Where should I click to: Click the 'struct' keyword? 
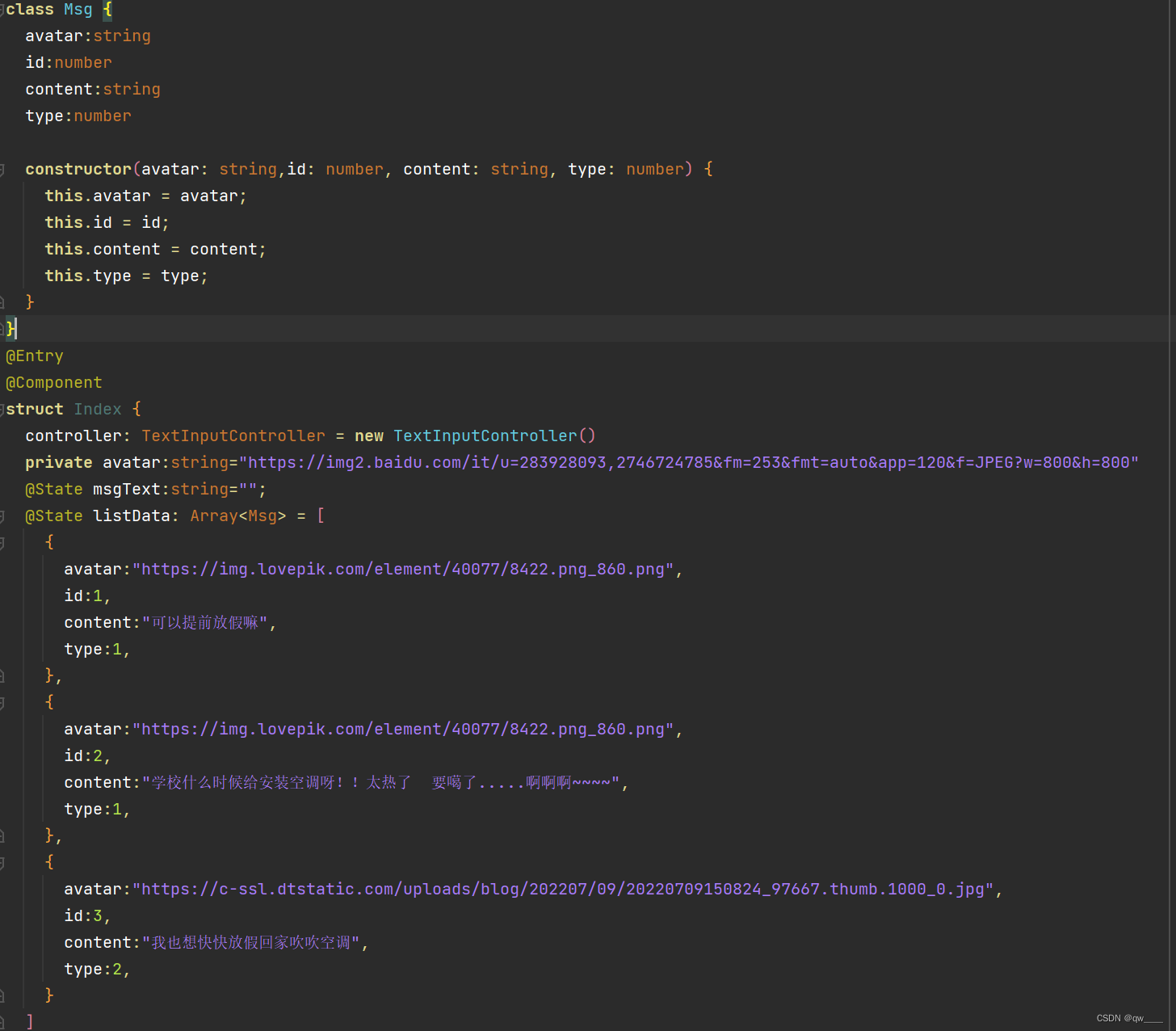pos(35,410)
